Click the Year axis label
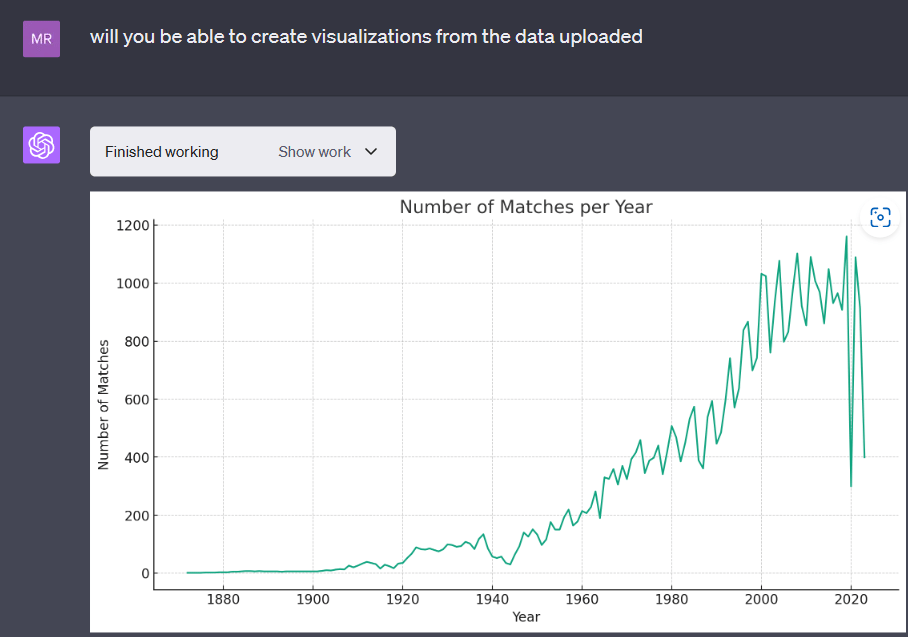 (x=526, y=617)
